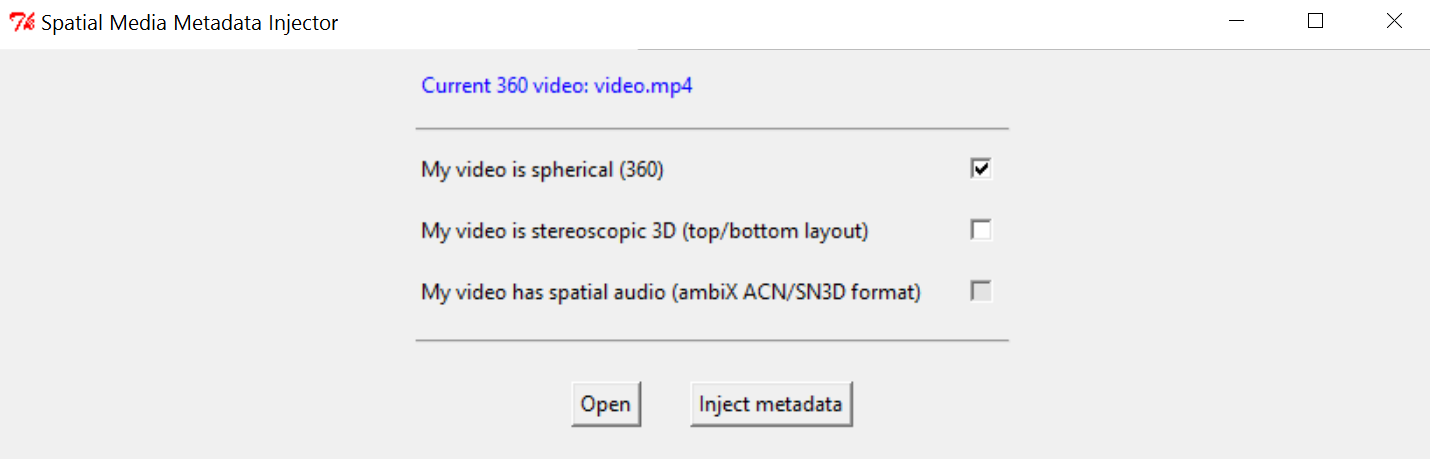Click the window title "Spatial Media Metadata Injector"
1430x459 pixels.
[189, 23]
